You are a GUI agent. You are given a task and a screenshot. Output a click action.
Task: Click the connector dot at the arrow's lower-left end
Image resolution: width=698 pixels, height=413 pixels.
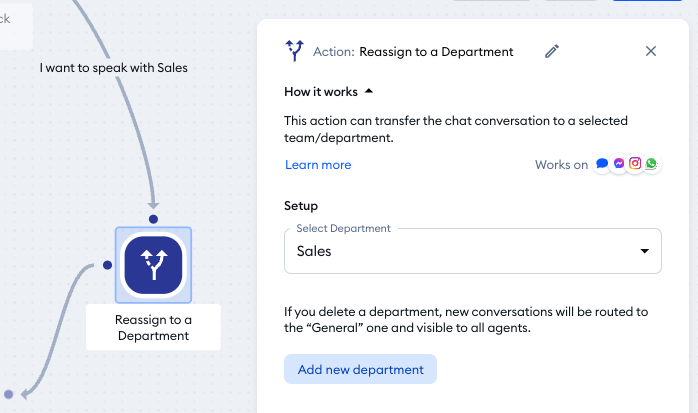(7, 395)
